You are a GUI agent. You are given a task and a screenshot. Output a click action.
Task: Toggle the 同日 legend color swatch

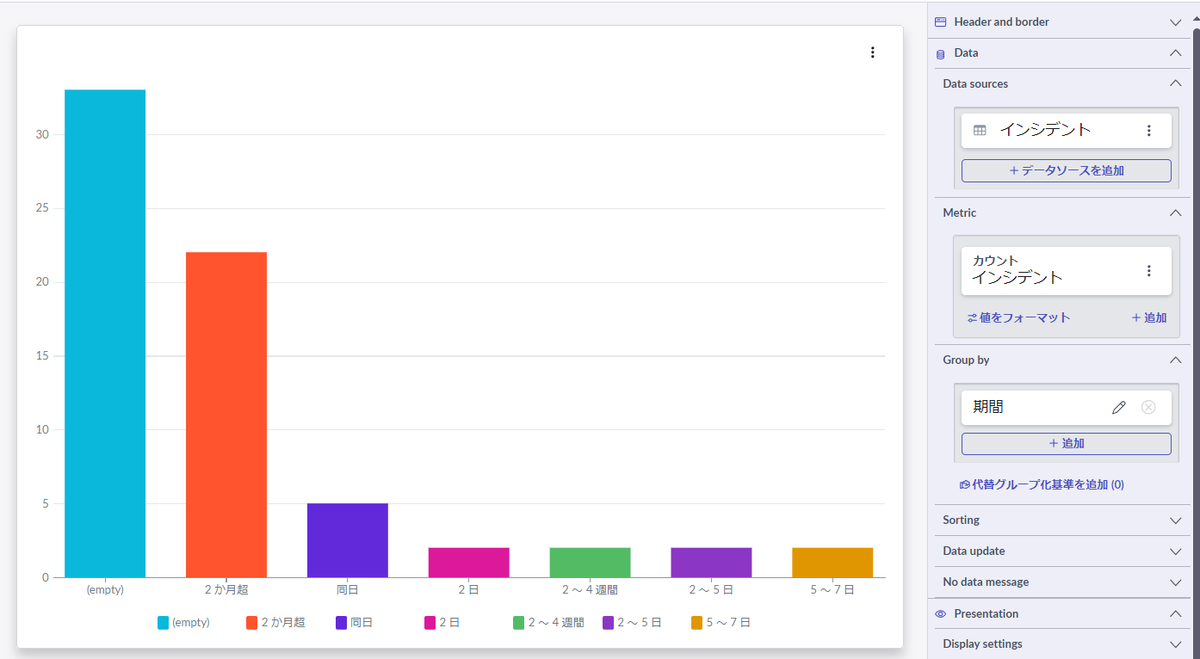[x=341, y=622]
